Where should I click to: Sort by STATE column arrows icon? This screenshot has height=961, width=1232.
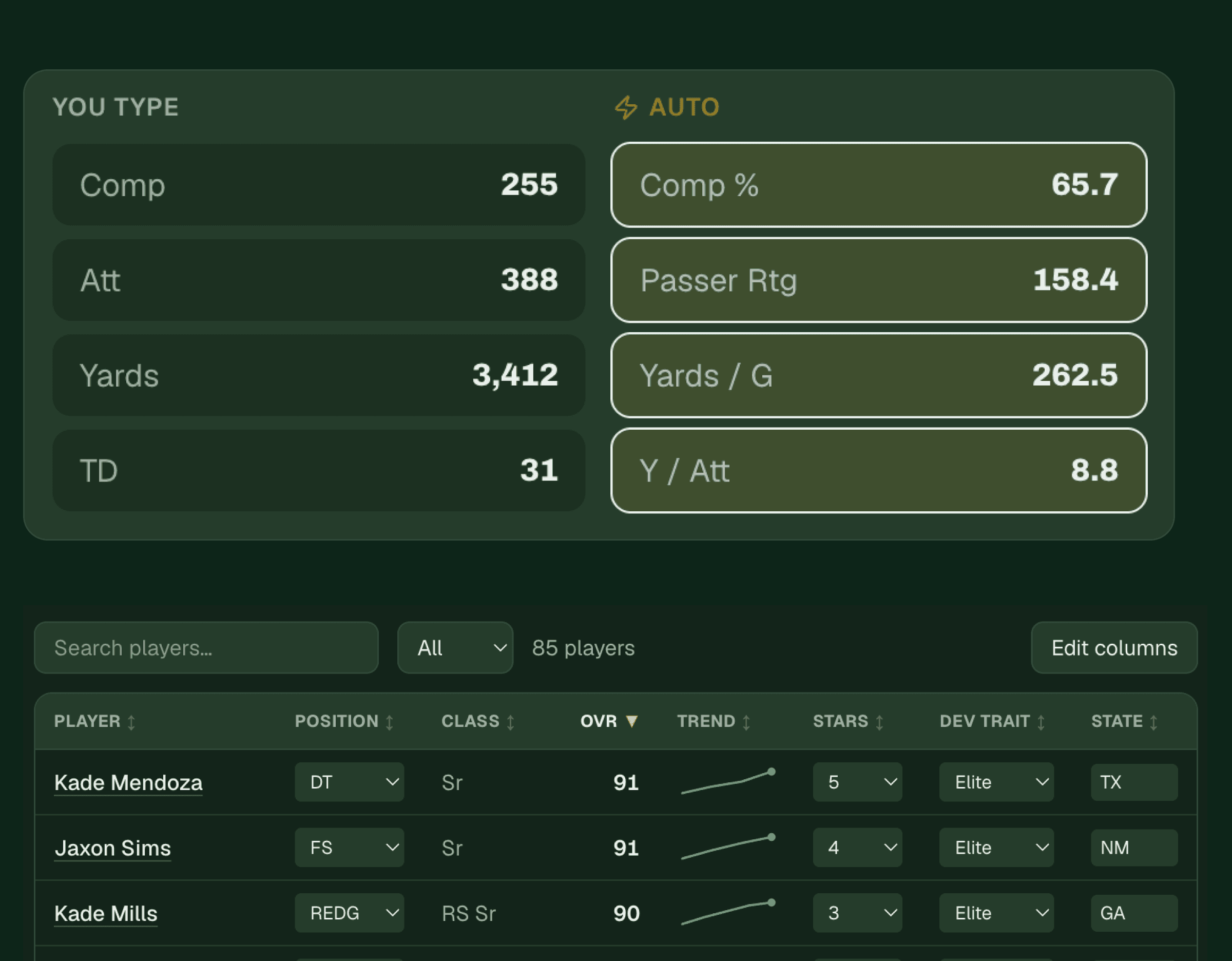(x=1154, y=722)
